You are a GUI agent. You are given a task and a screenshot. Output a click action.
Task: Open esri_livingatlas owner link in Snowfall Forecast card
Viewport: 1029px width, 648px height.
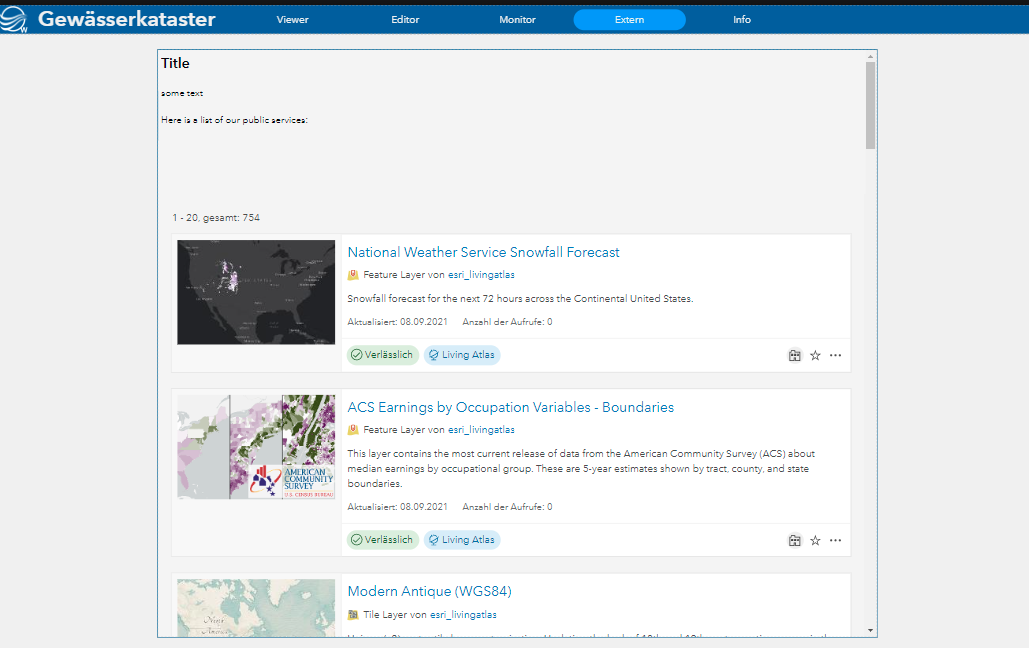click(481, 274)
